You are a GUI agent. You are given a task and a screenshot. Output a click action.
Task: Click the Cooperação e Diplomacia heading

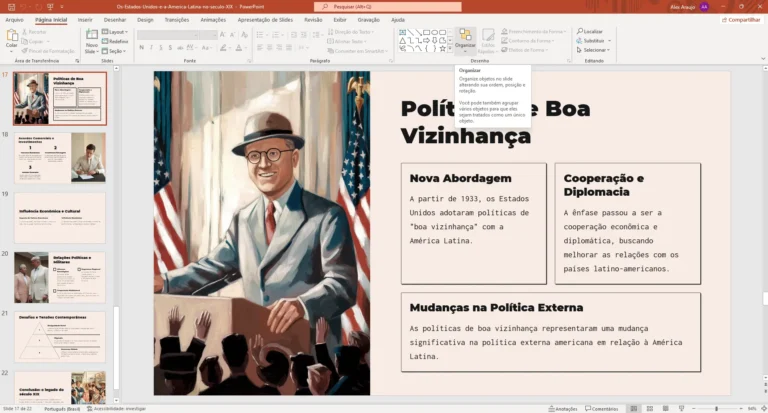[603, 185]
